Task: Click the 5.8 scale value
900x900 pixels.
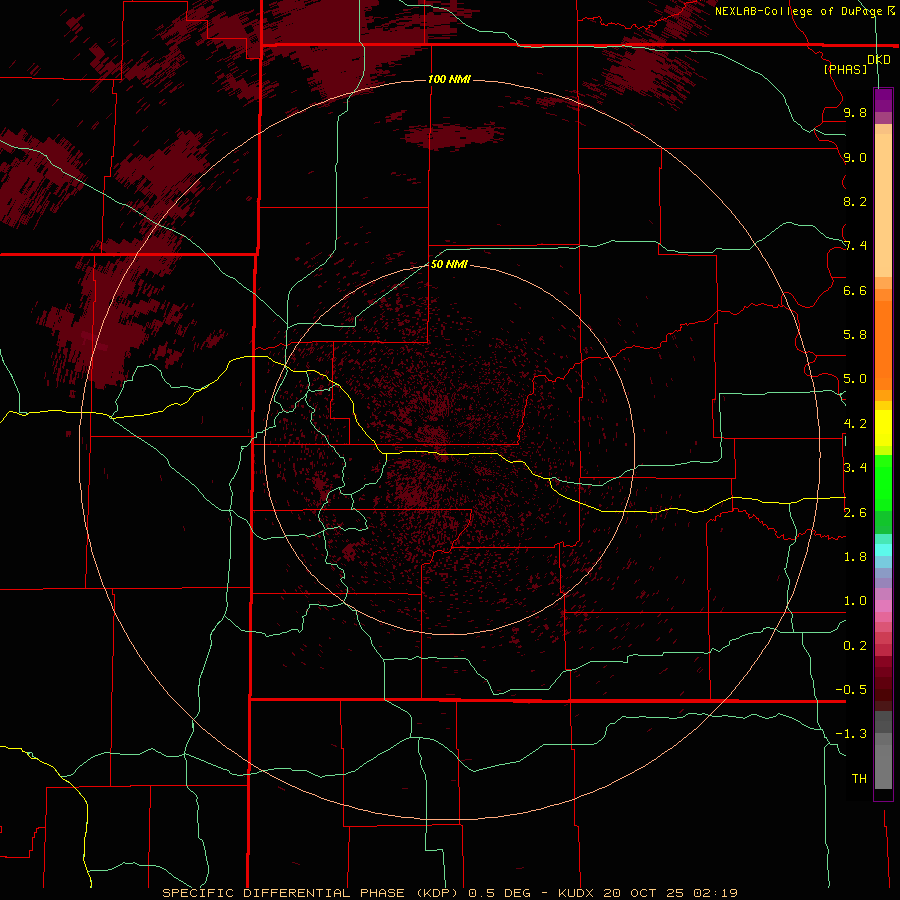Action: coord(855,335)
